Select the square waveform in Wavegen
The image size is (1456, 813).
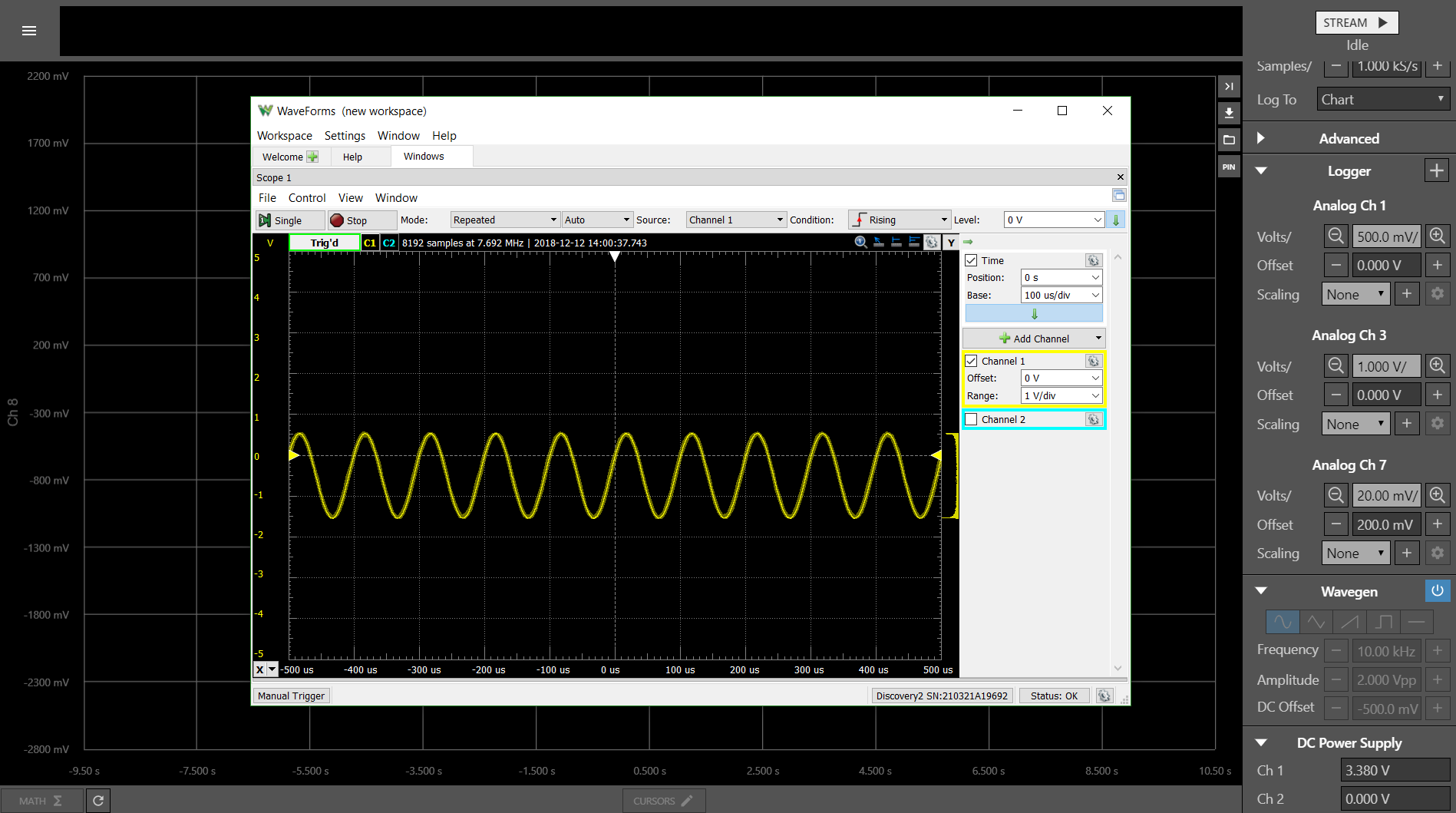(1384, 622)
